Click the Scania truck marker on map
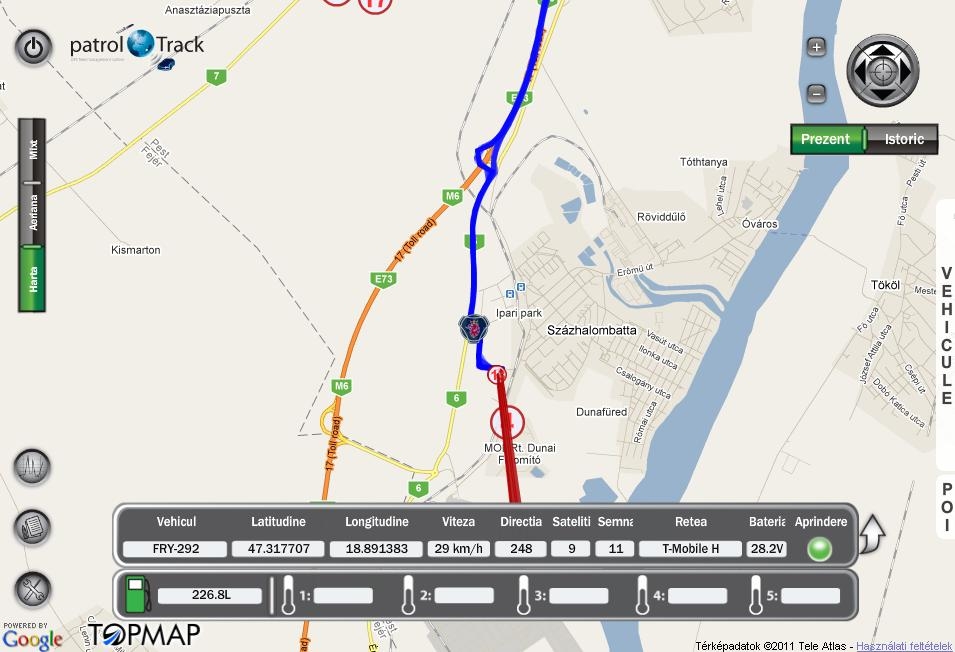 473,328
